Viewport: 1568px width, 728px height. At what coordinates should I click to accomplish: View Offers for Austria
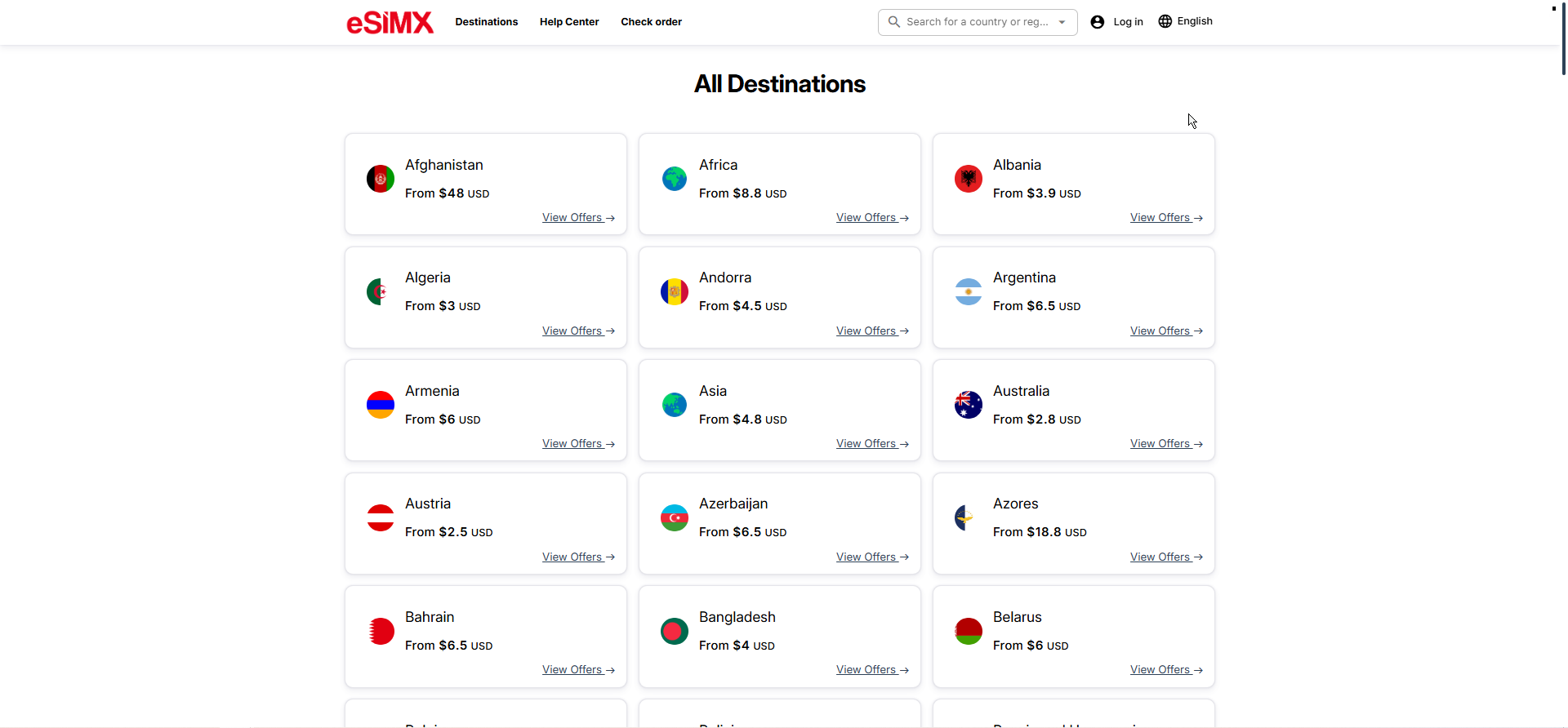577,557
